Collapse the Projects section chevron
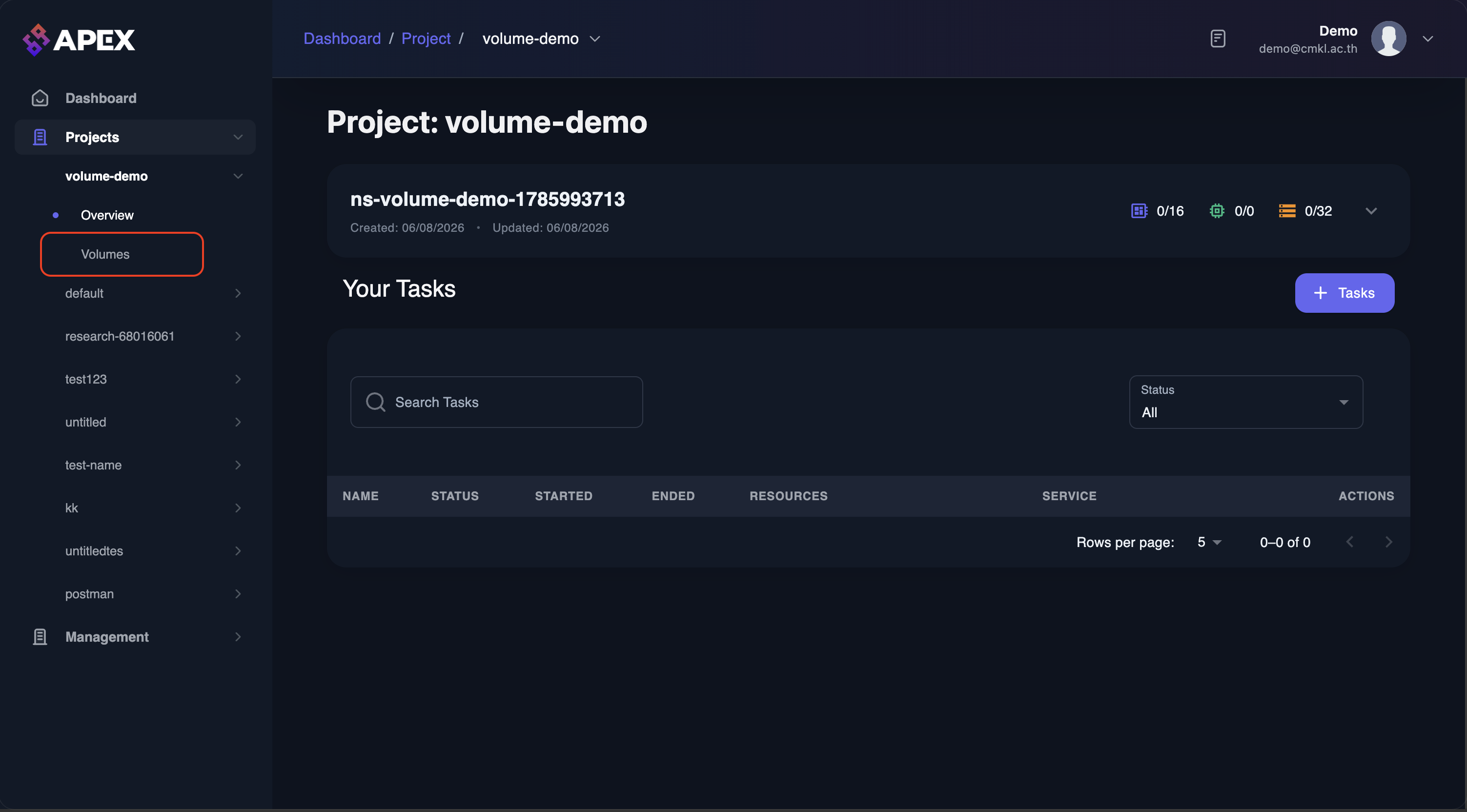The width and height of the screenshot is (1467, 812). (238, 137)
